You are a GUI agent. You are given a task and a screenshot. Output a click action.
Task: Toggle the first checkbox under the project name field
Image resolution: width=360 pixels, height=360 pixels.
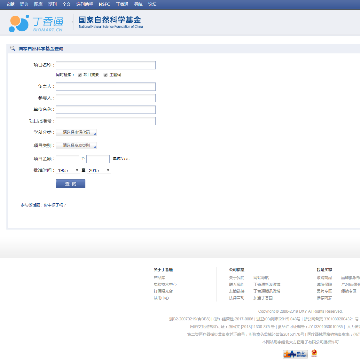(80, 75)
